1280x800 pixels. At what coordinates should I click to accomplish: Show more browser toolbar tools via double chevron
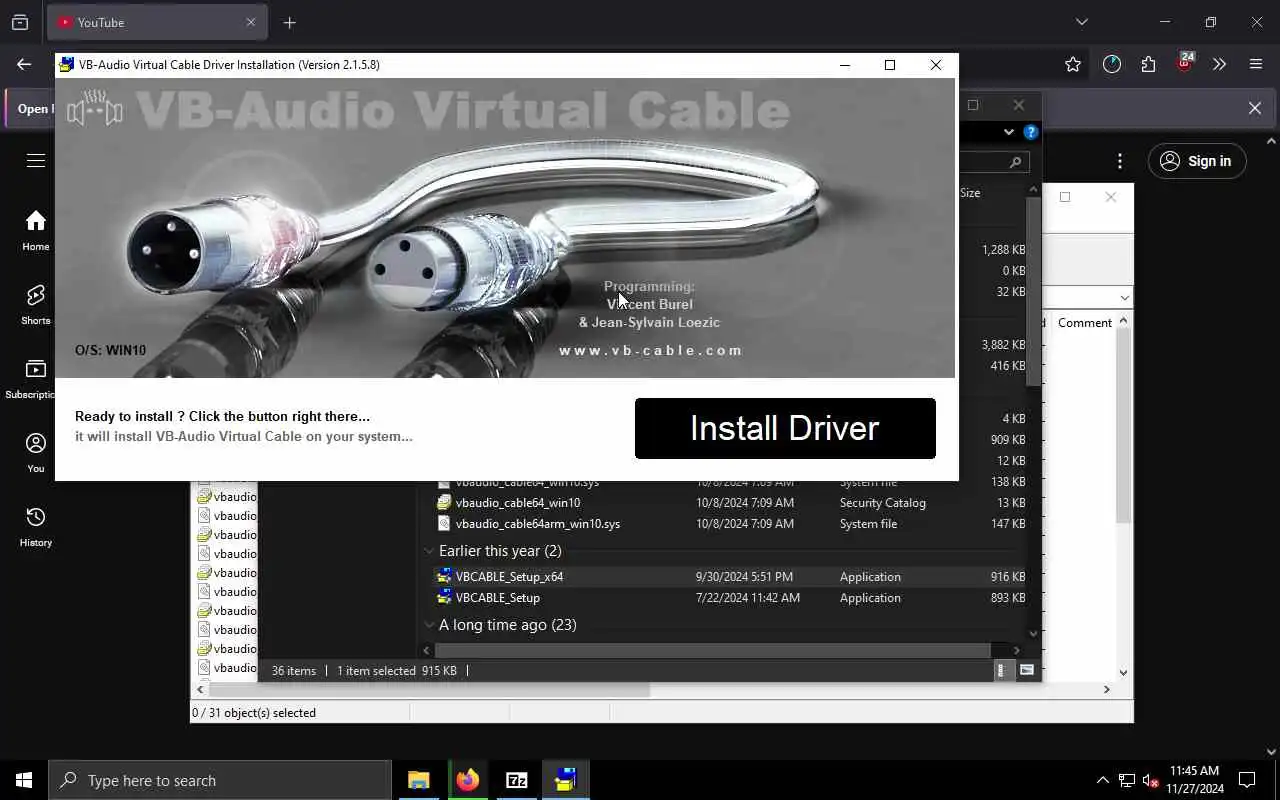coord(1219,64)
